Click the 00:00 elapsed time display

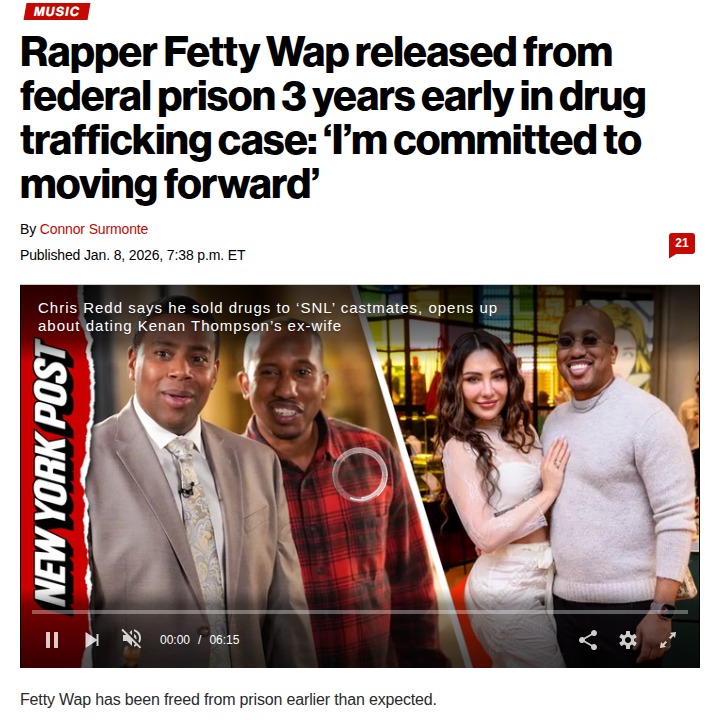tap(174, 640)
